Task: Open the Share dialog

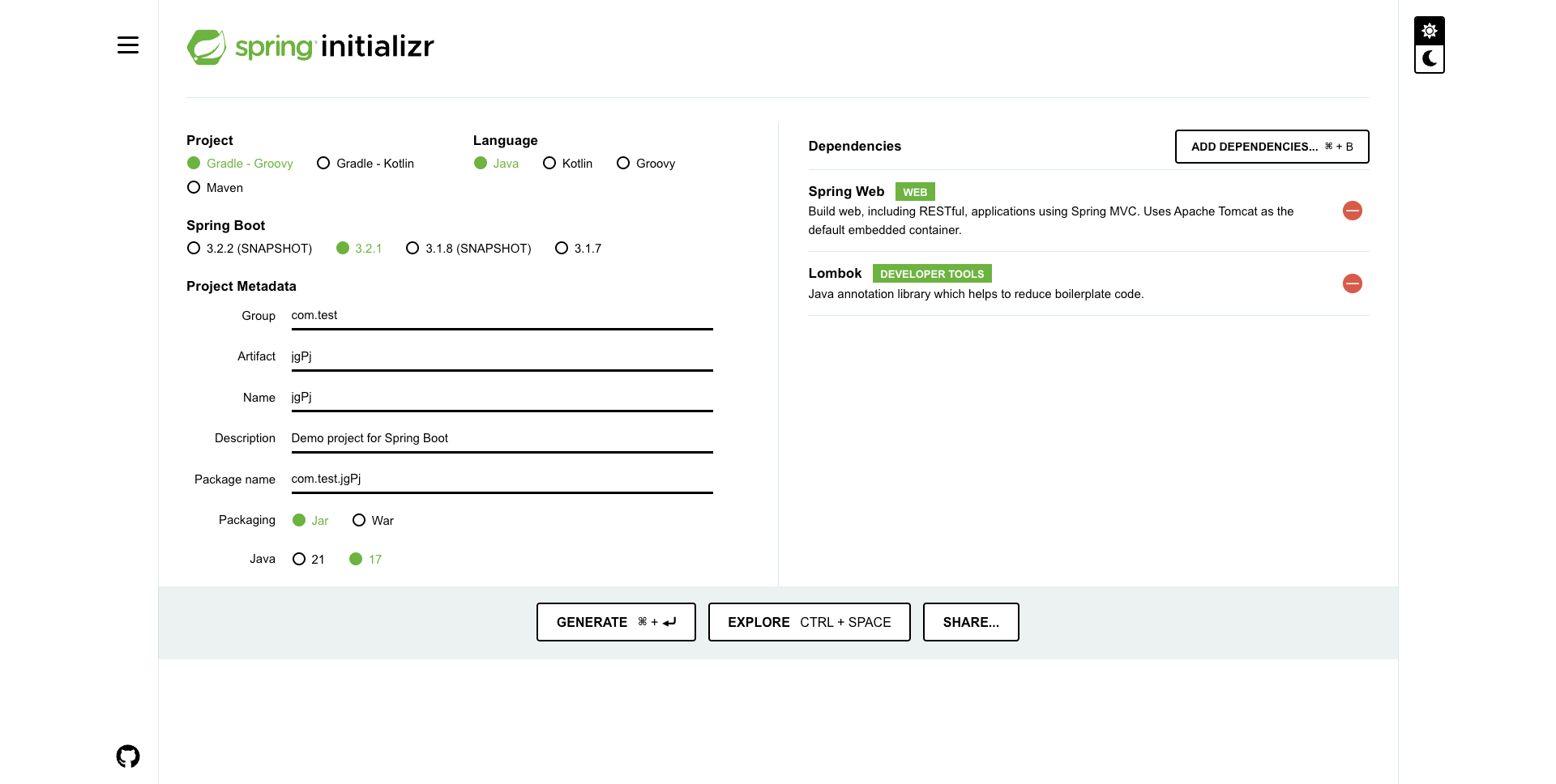Action: (x=971, y=622)
